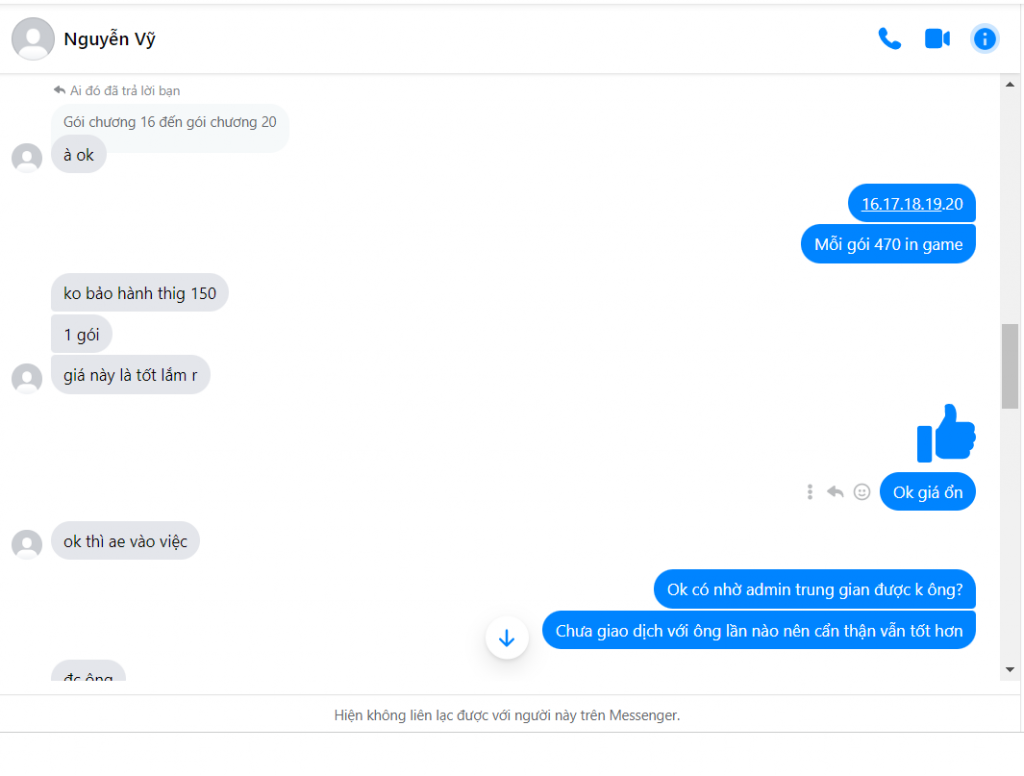Click the header profile avatar
1024x776 pixels.
(x=33, y=39)
